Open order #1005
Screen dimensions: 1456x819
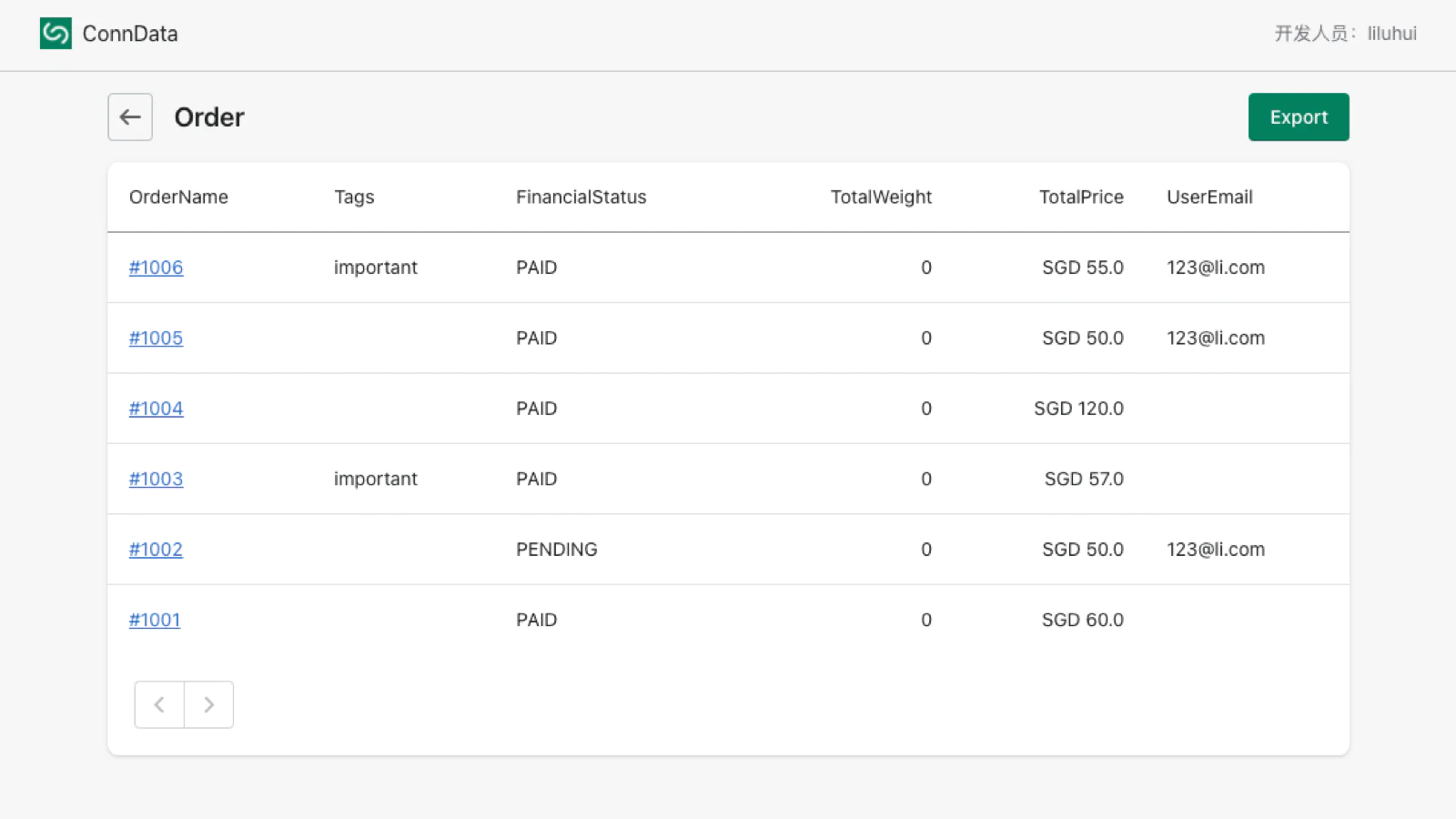156,338
